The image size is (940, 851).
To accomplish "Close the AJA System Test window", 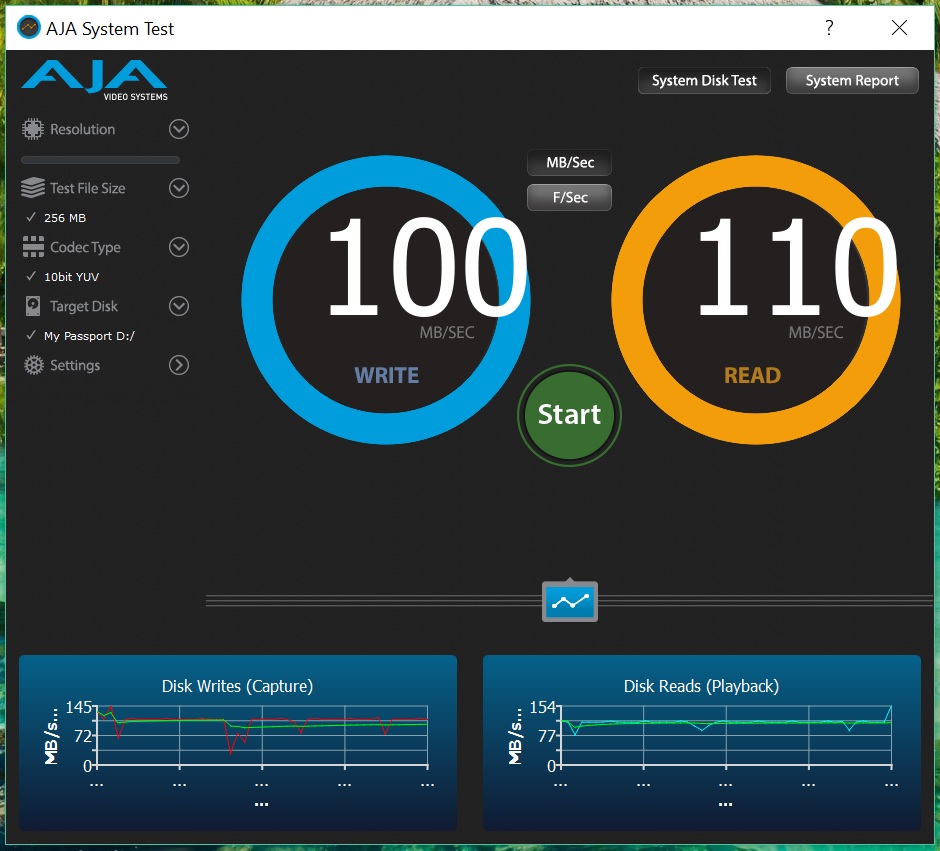I will 899,28.
